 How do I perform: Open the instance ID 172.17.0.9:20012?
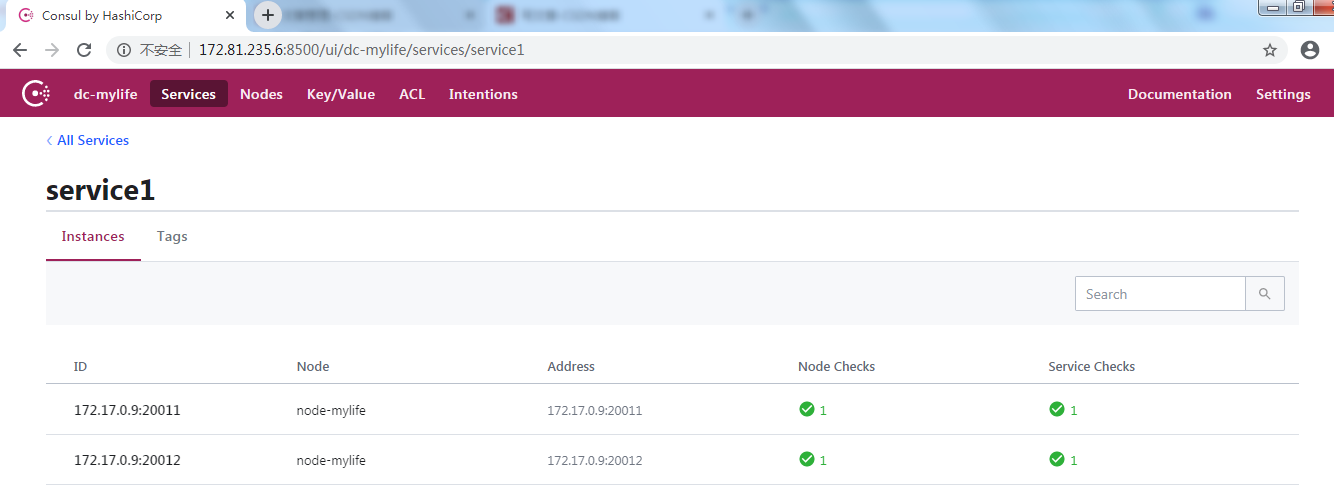point(127,460)
